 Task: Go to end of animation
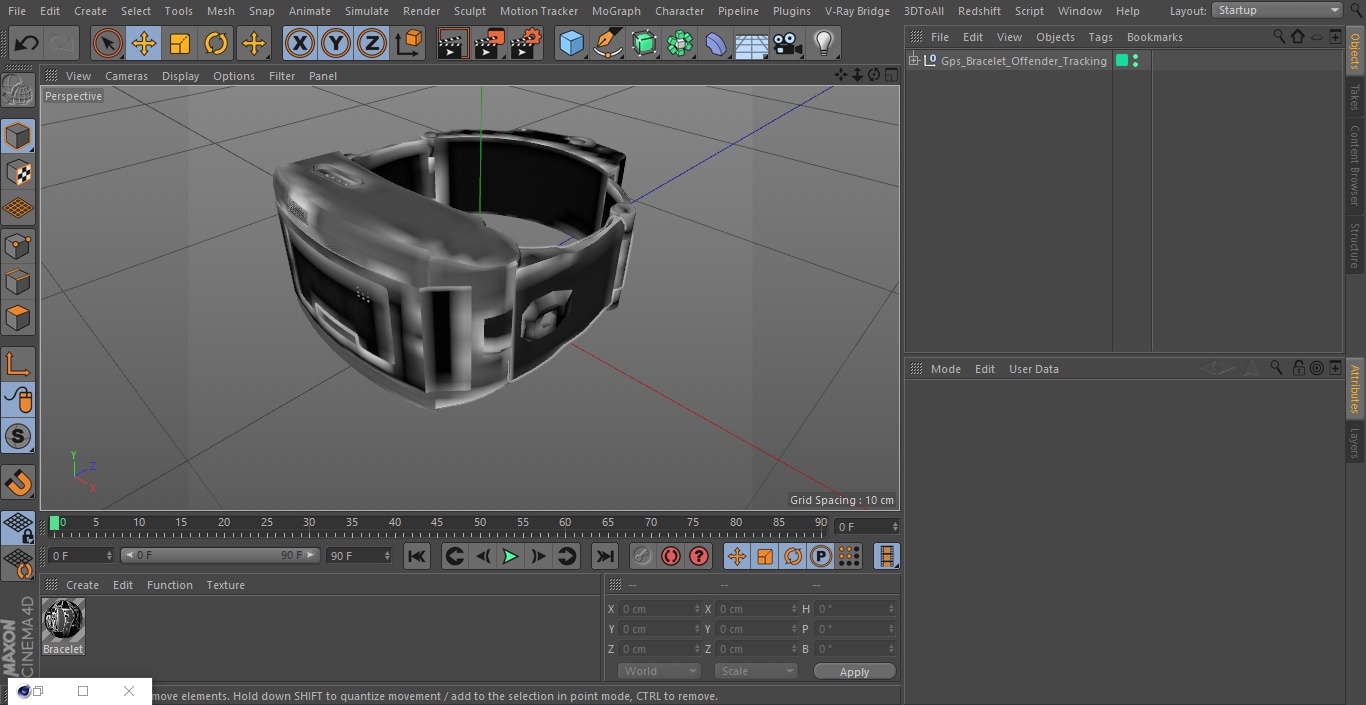(605, 556)
